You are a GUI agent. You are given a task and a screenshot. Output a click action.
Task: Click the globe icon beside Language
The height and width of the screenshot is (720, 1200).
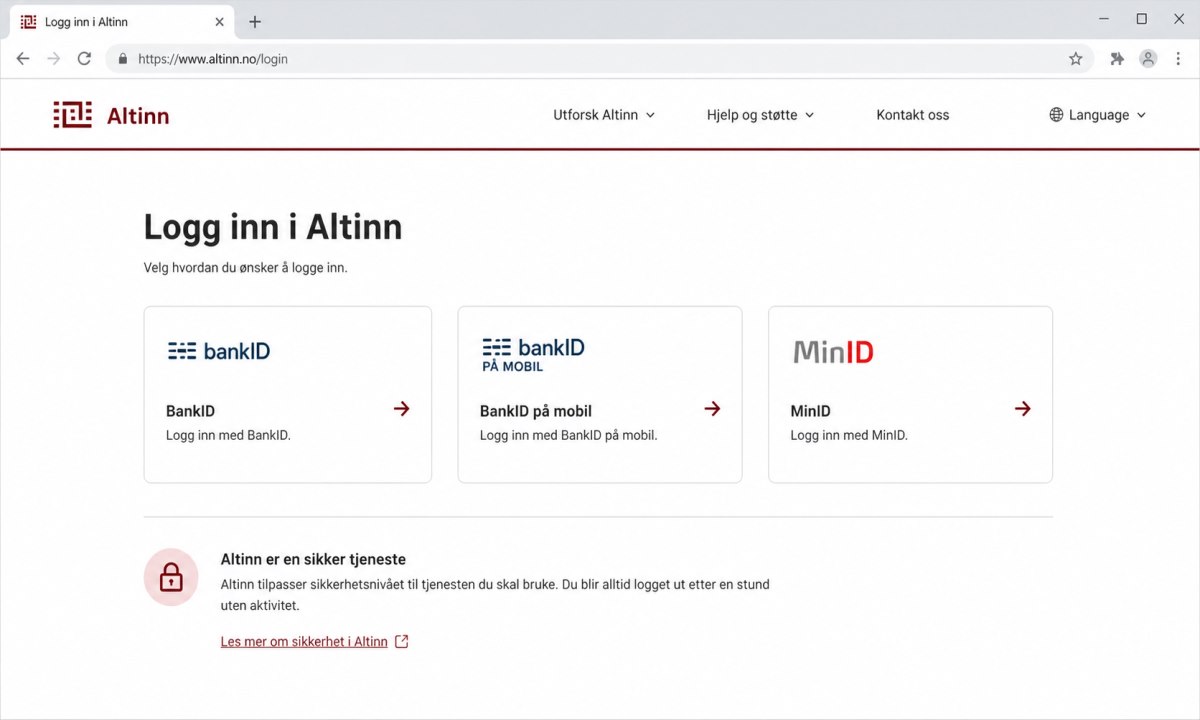[x=1056, y=115]
